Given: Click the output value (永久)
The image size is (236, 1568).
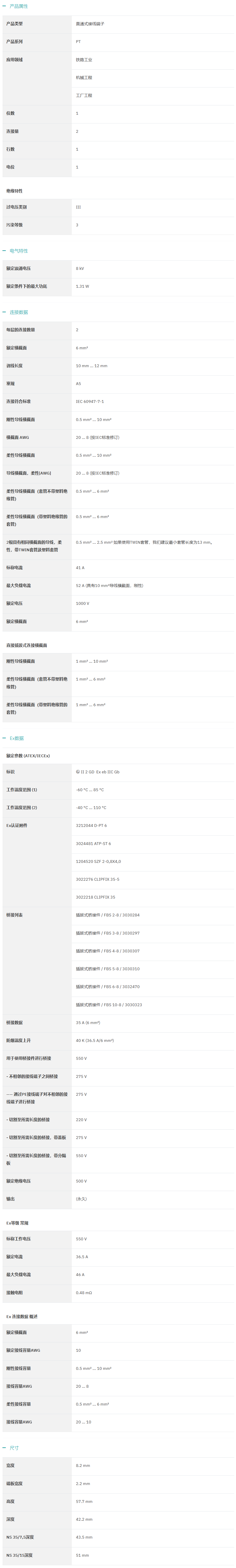Looking at the screenshot, I should click(x=82, y=1199).
